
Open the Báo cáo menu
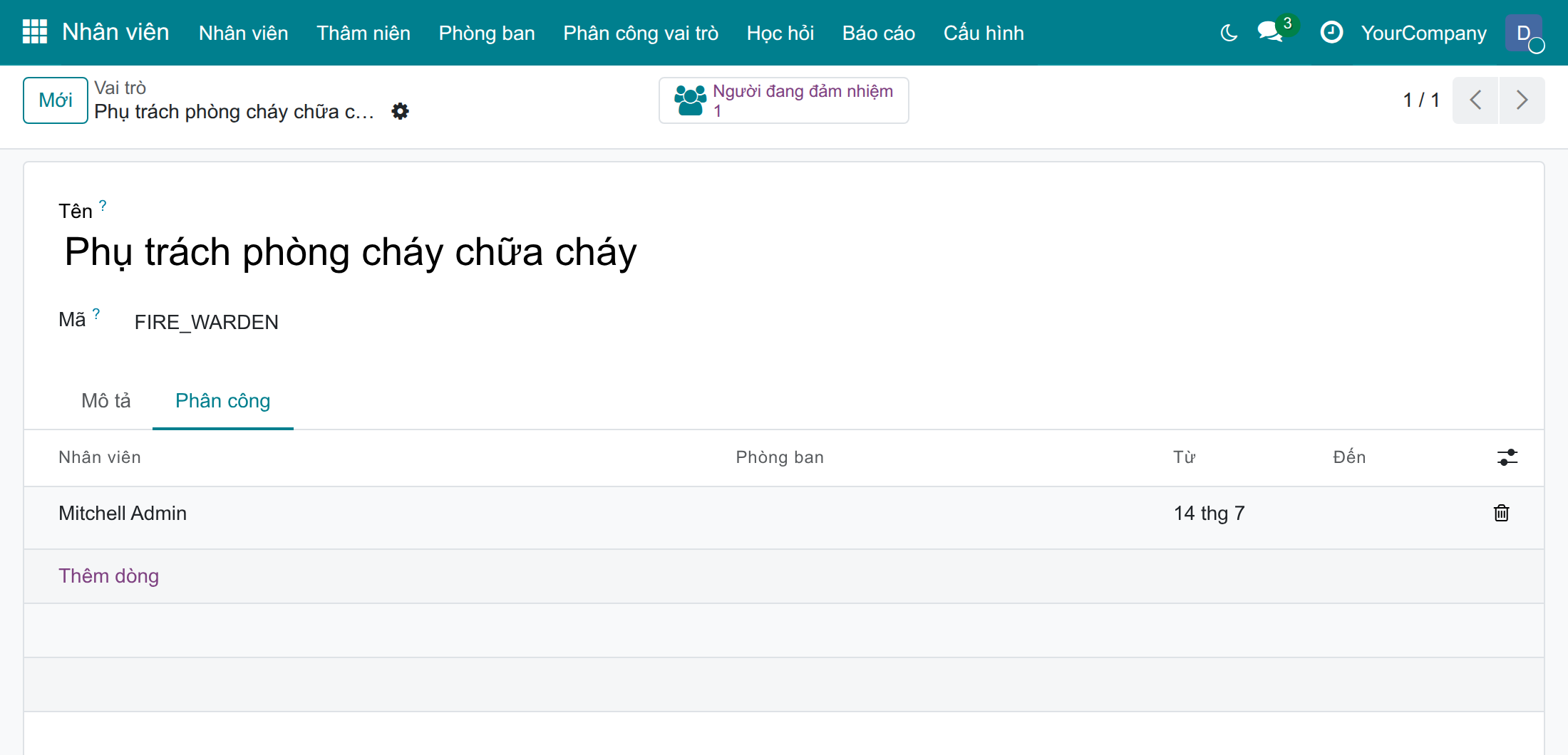tap(879, 33)
